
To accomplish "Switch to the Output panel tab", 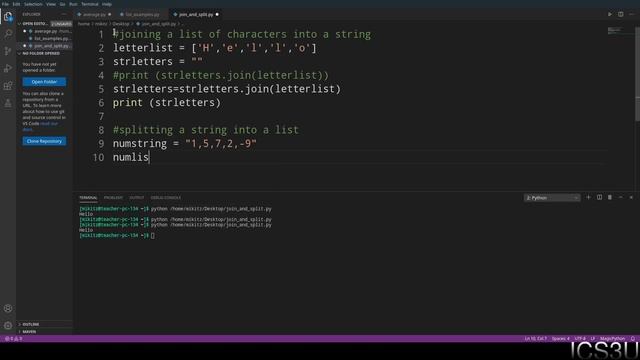I will click(137, 198).
